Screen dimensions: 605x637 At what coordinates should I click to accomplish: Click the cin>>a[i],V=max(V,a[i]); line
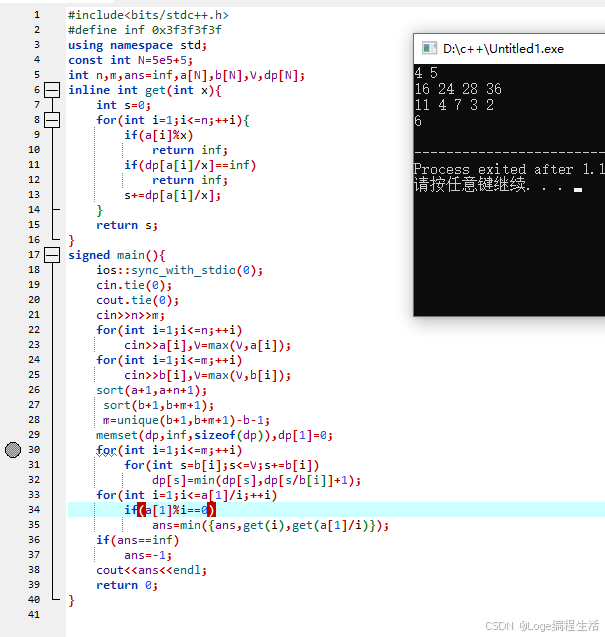click(x=208, y=345)
